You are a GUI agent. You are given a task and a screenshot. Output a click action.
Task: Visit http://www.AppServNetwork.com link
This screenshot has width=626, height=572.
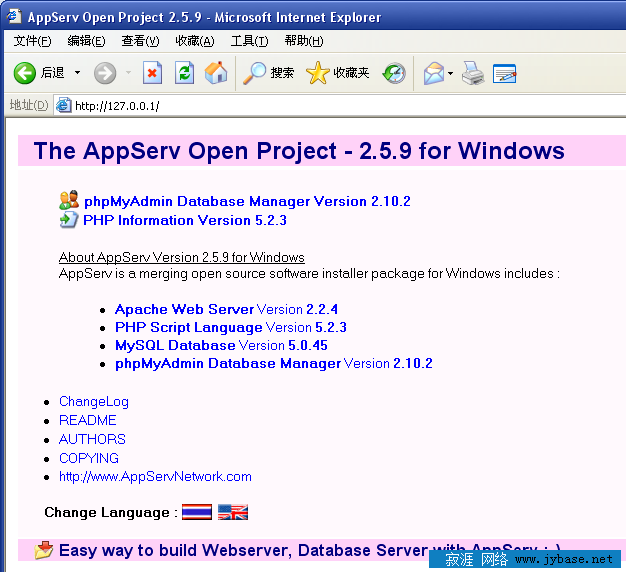(155, 477)
